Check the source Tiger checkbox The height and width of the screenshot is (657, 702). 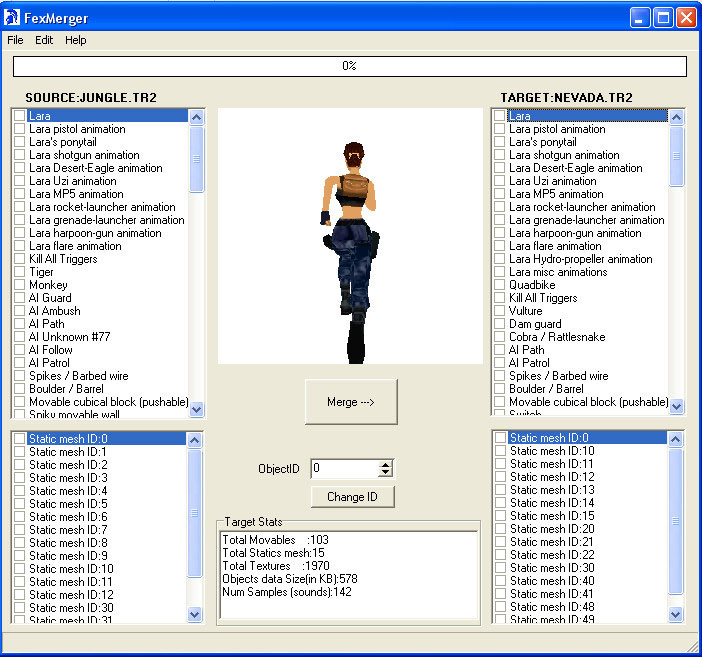(x=19, y=272)
